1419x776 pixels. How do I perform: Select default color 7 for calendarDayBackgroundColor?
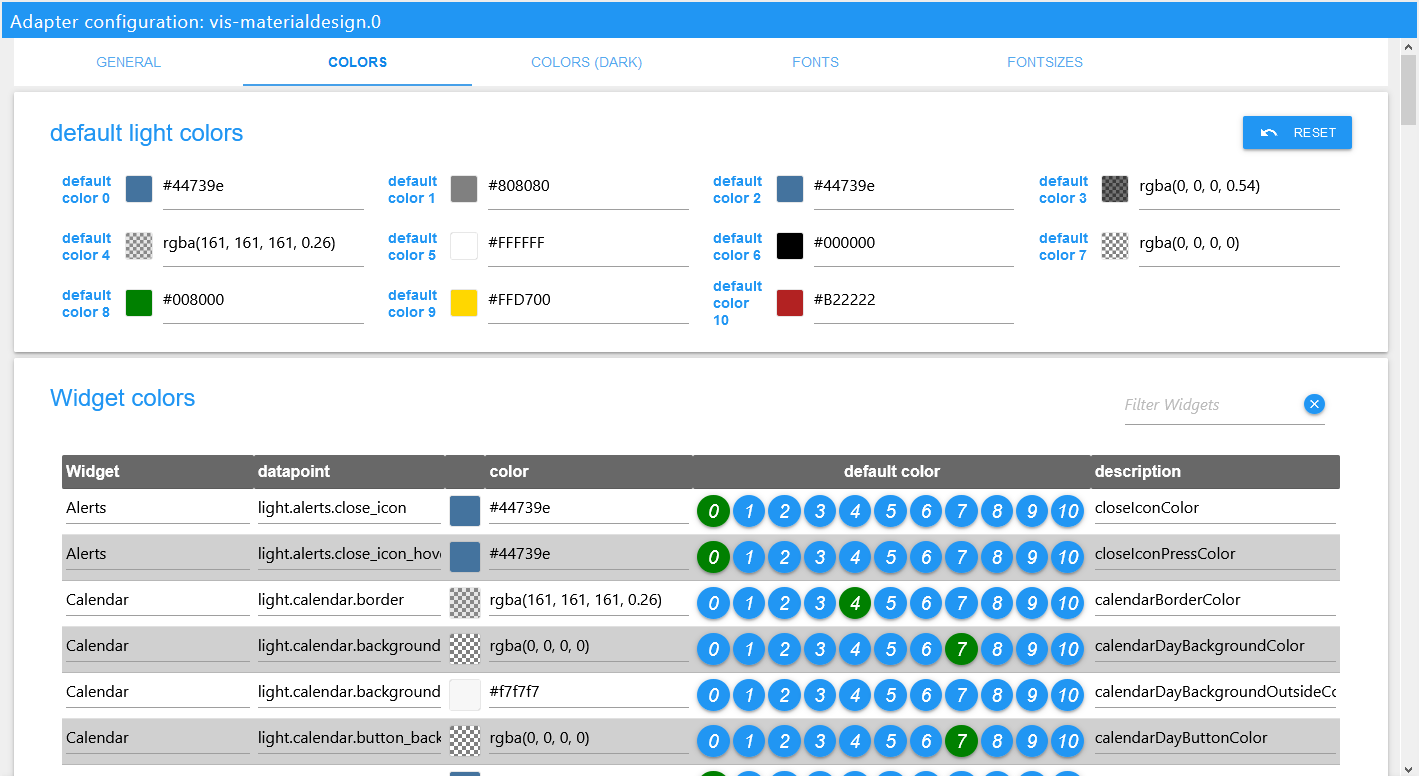(961, 649)
